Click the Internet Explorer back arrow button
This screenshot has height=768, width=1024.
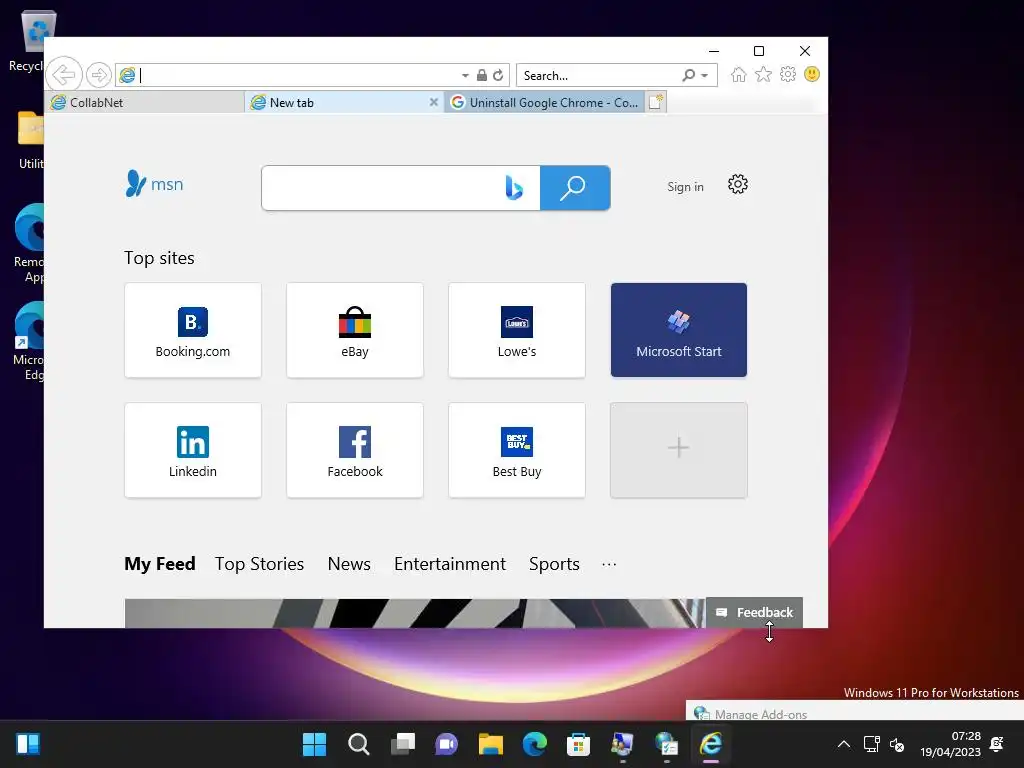pyautogui.click(x=64, y=75)
